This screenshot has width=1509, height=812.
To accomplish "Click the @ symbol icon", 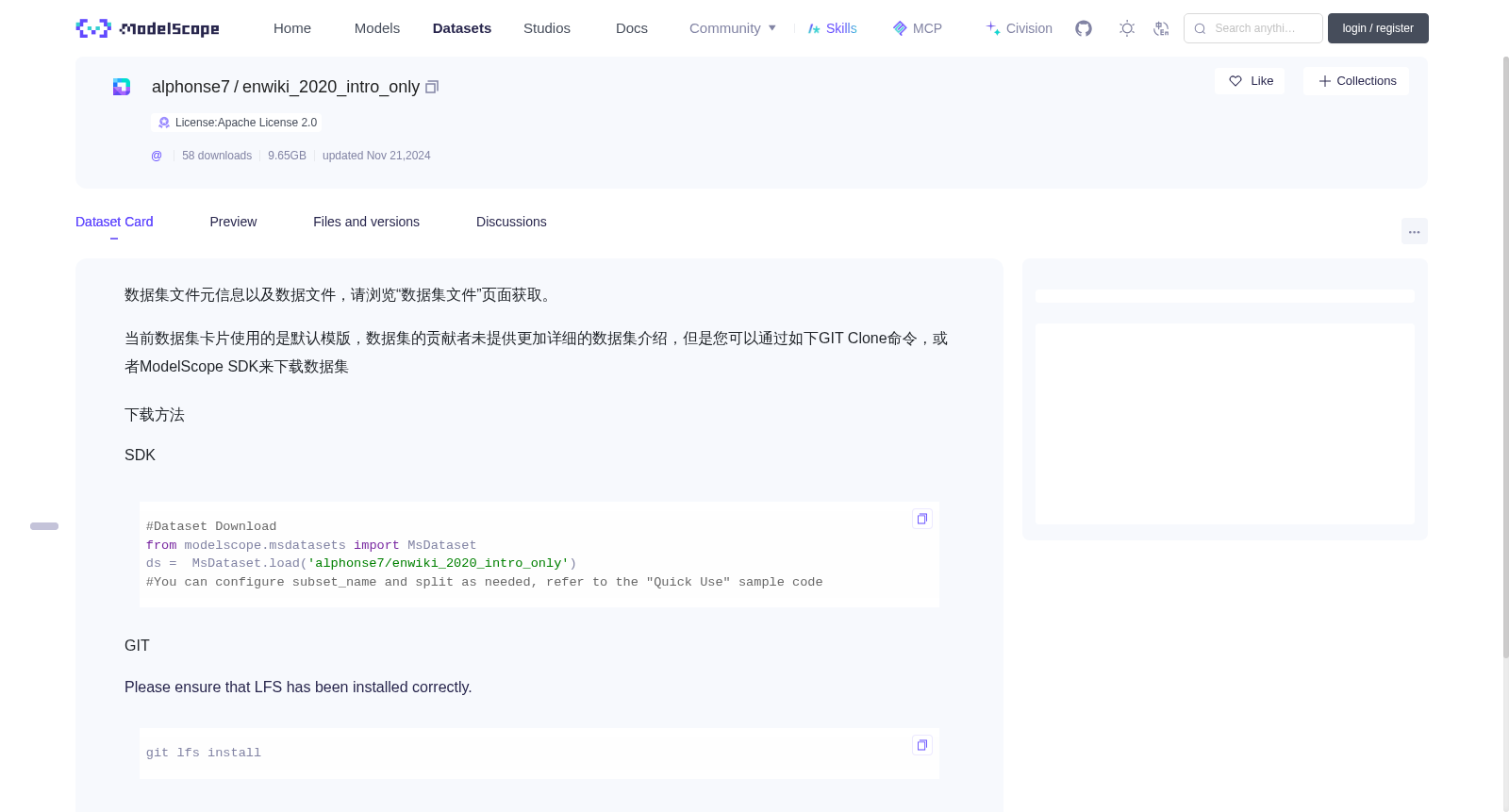I will pos(157,156).
